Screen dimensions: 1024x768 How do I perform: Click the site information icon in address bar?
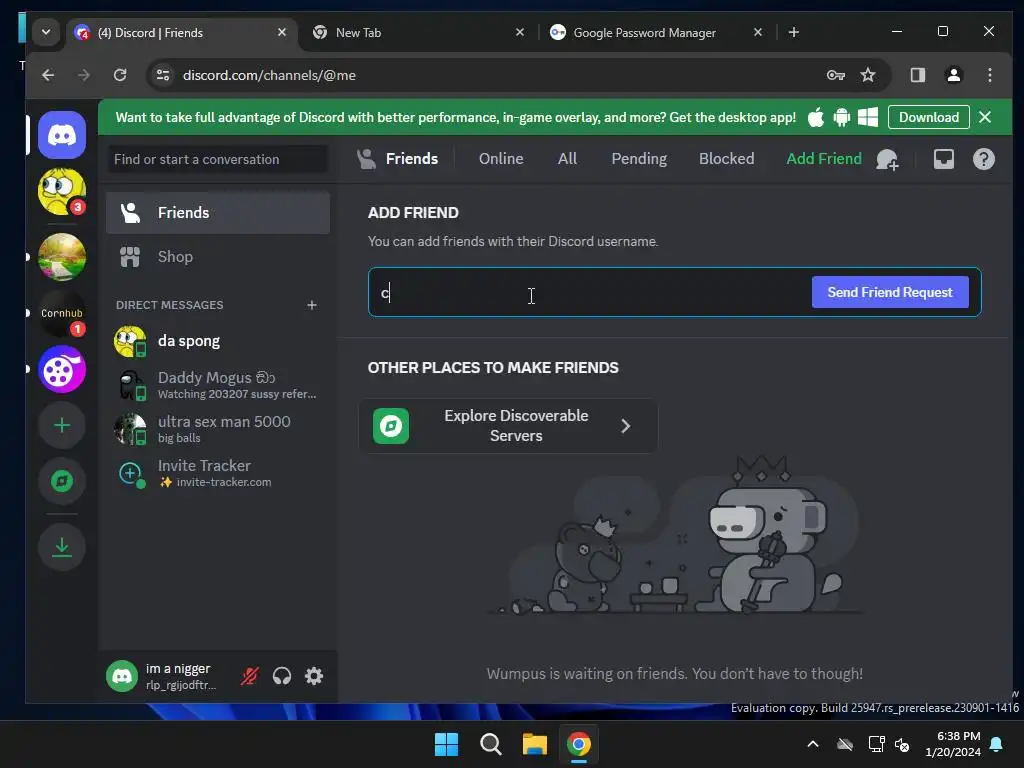(x=163, y=75)
